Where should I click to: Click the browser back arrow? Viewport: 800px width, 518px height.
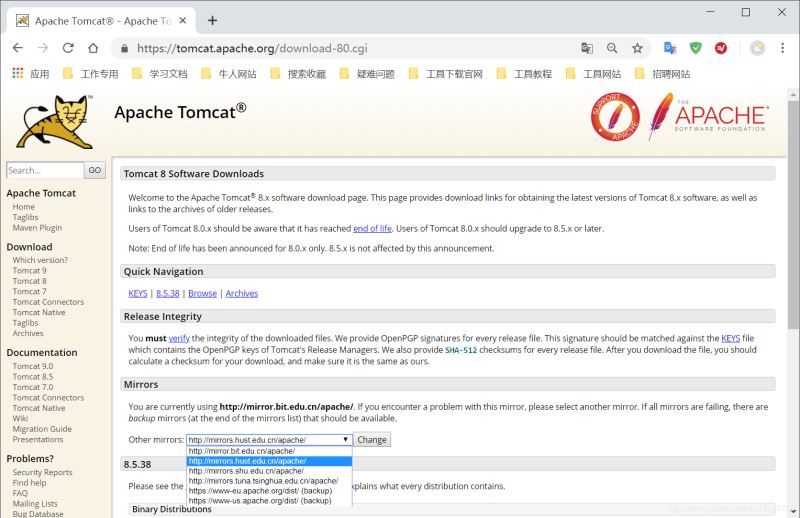click(18, 48)
